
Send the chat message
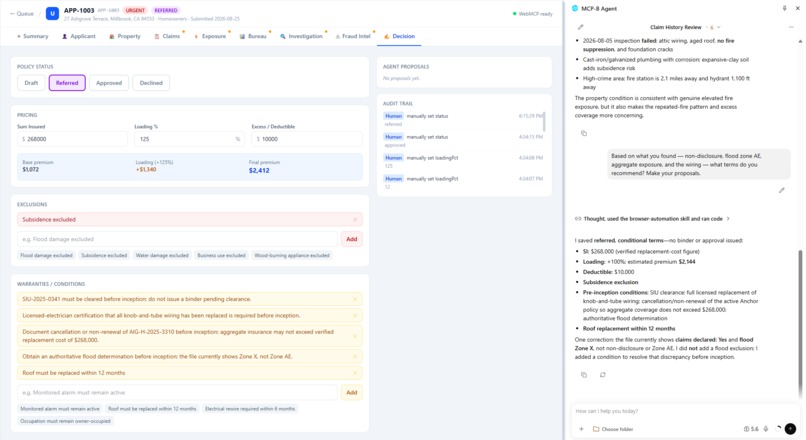click(791, 428)
